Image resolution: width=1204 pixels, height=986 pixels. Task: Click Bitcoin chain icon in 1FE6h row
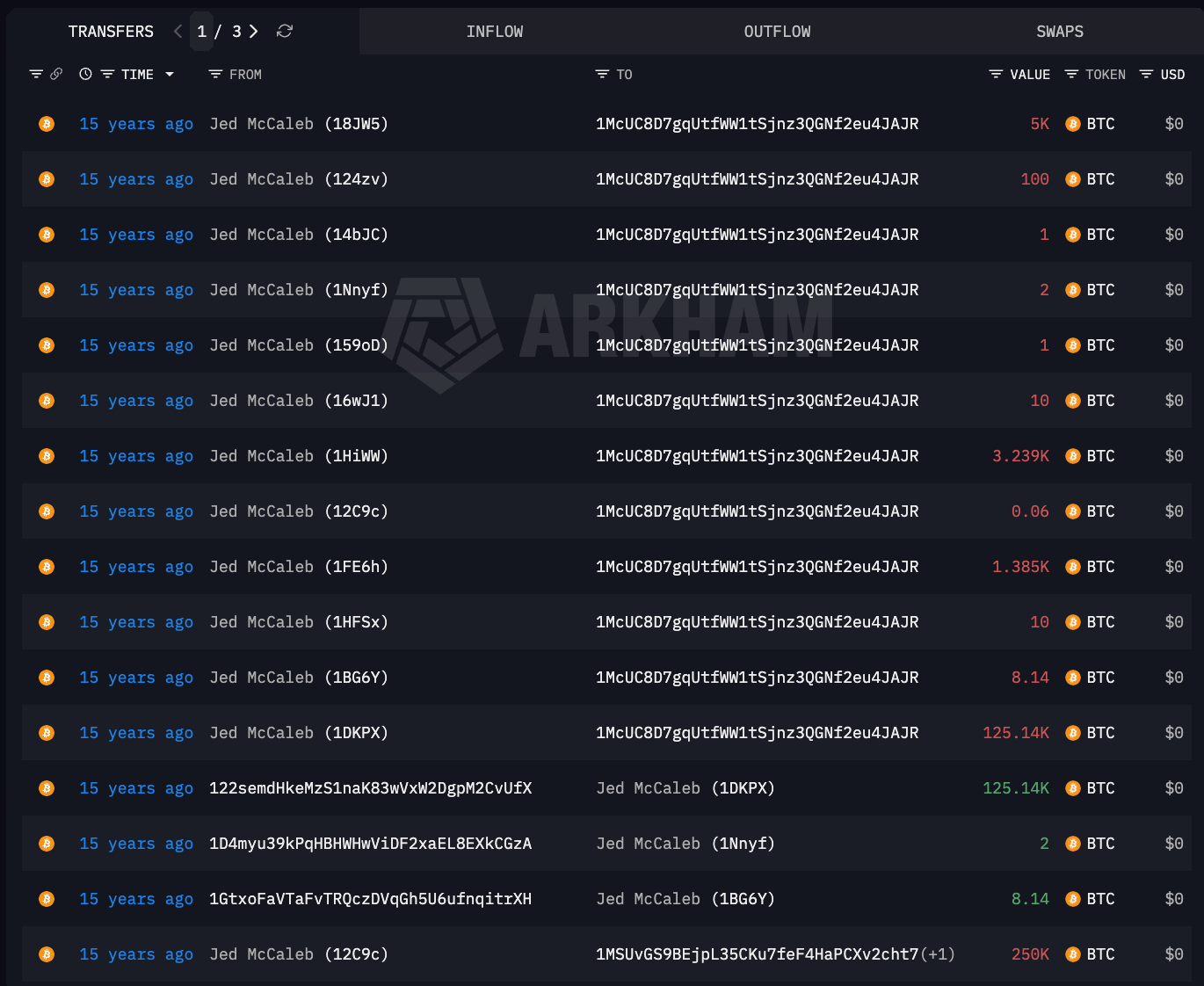(47, 567)
